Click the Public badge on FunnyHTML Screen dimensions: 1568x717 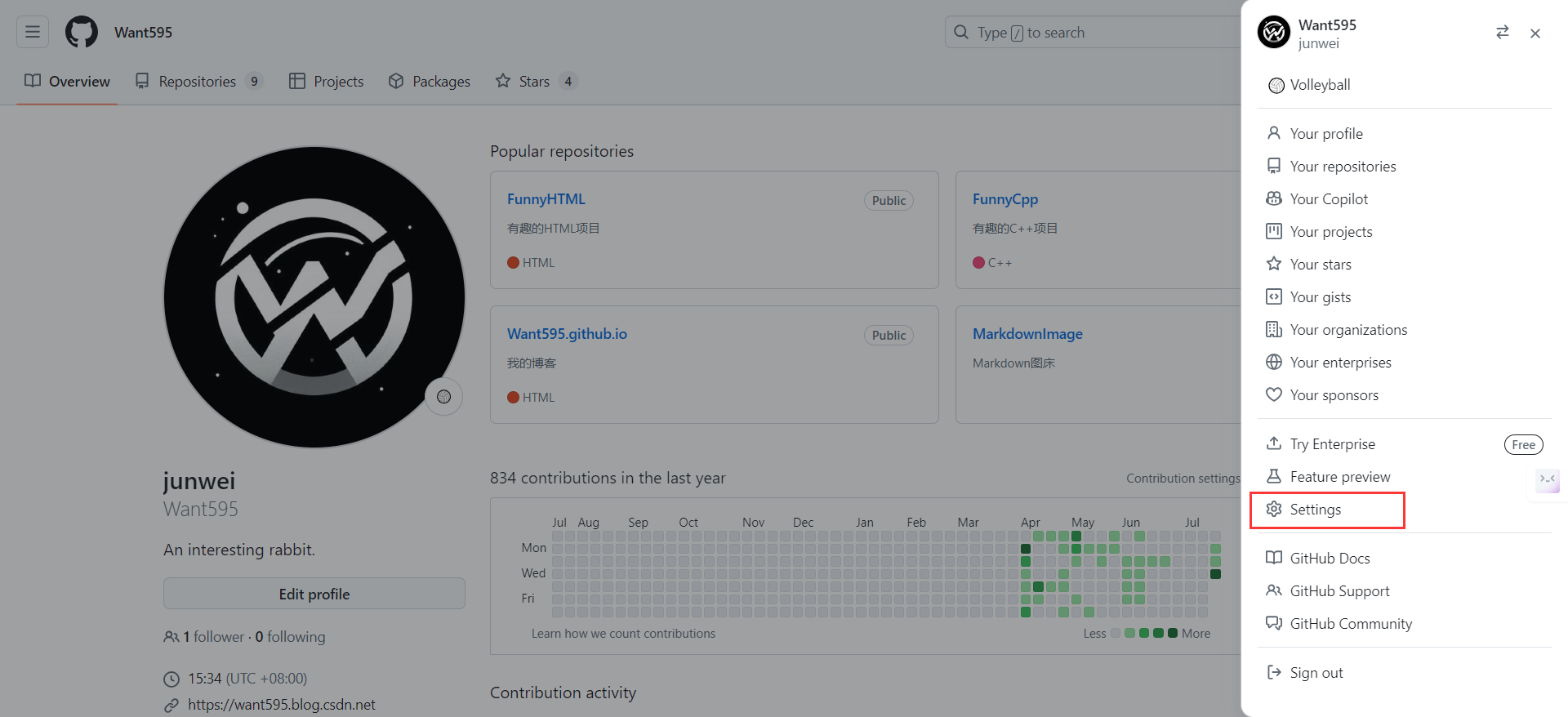pyautogui.click(x=889, y=200)
